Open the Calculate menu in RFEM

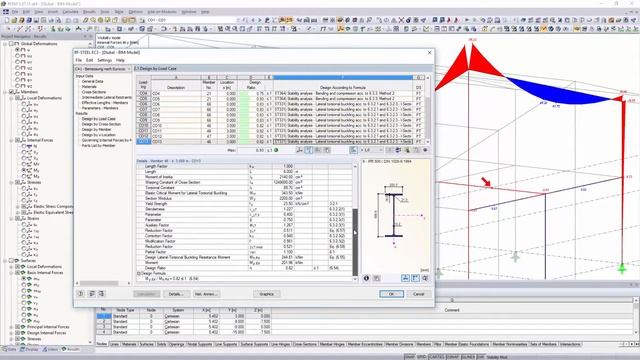[70, 12]
